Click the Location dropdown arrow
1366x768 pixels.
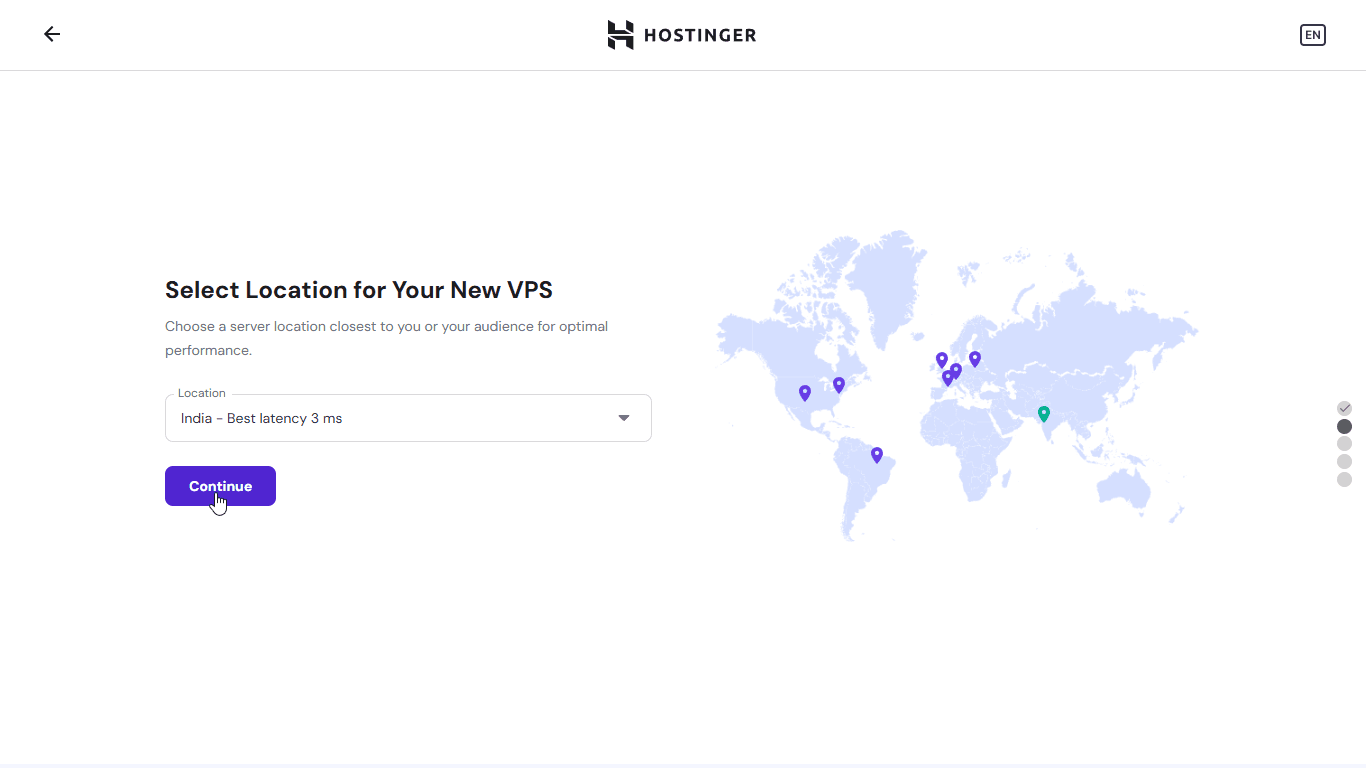[x=624, y=418]
